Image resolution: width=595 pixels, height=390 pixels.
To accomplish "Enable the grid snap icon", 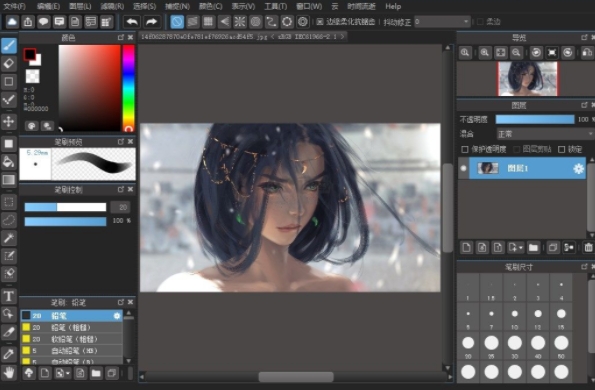I will (208, 22).
